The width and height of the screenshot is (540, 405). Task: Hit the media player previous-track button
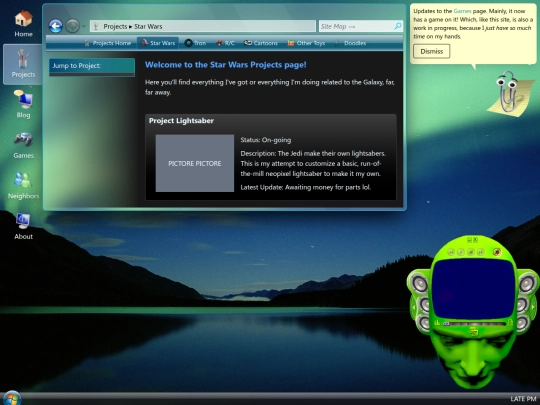tap(451, 252)
